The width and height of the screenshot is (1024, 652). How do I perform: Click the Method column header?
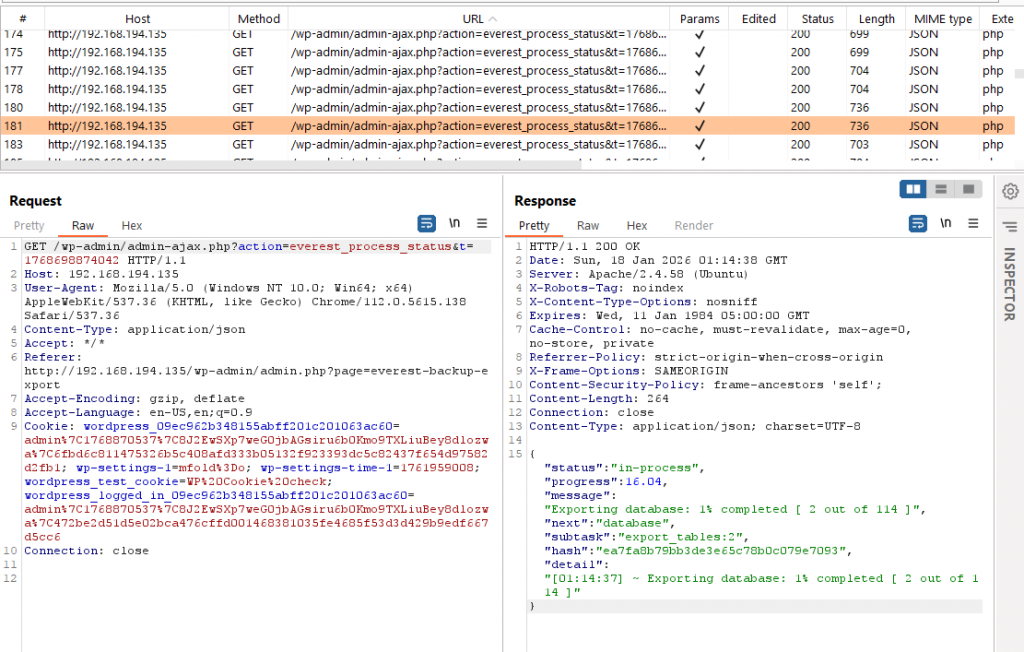[x=259, y=19]
